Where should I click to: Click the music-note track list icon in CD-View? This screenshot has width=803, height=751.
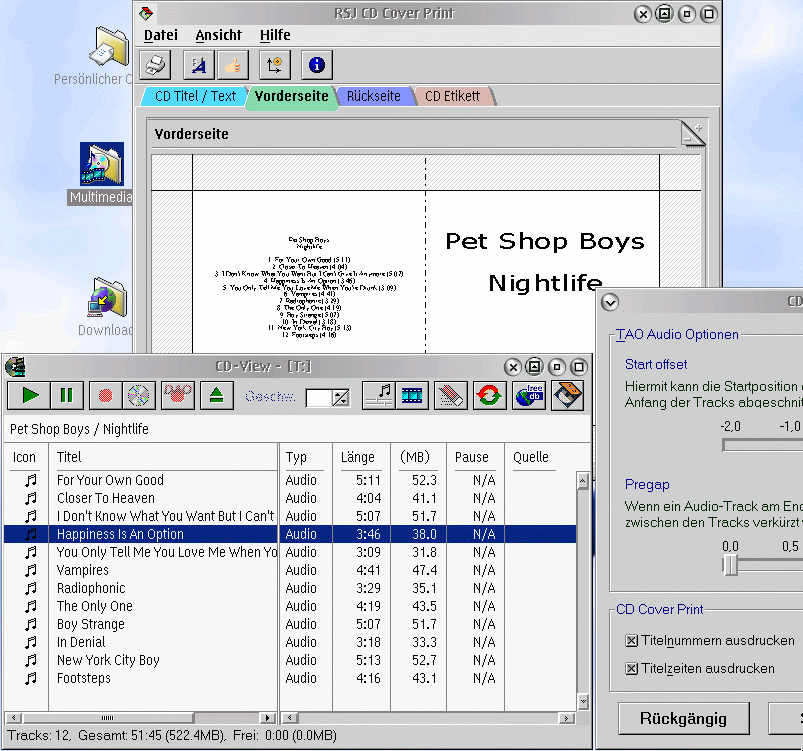(x=378, y=395)
